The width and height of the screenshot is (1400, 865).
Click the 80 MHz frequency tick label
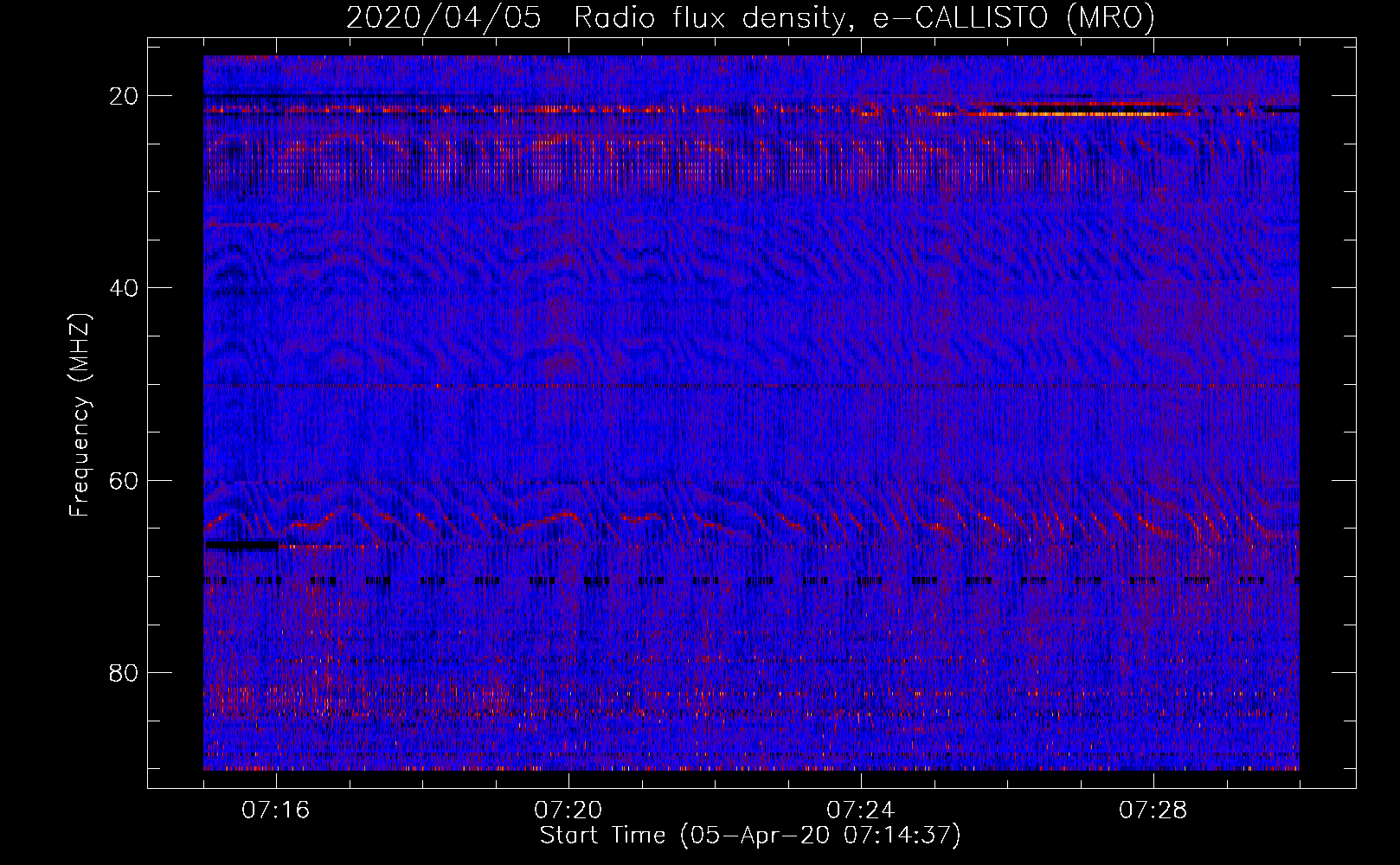coord(124,672)
